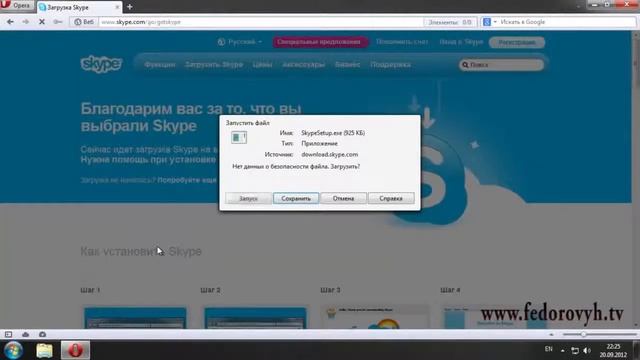Viewport: 640px width, 360px height.
Task: Click the application file icon in dialog
Action: 239,138
